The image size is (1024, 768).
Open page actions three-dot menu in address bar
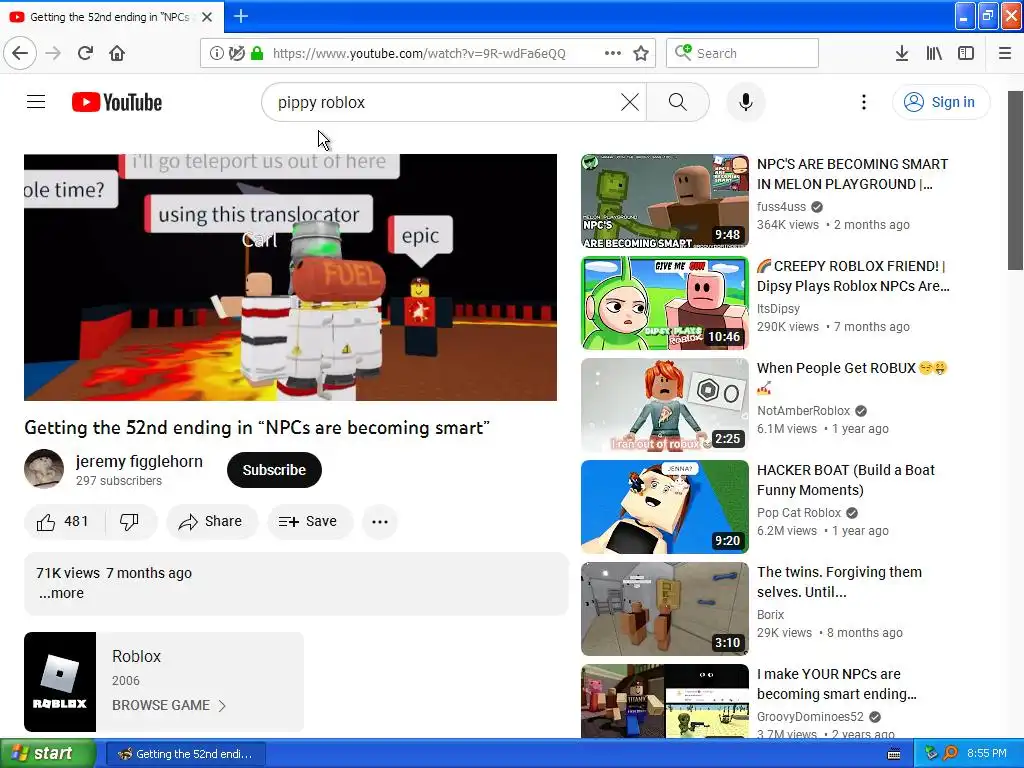pyautogui.click(x=613, y=53)
